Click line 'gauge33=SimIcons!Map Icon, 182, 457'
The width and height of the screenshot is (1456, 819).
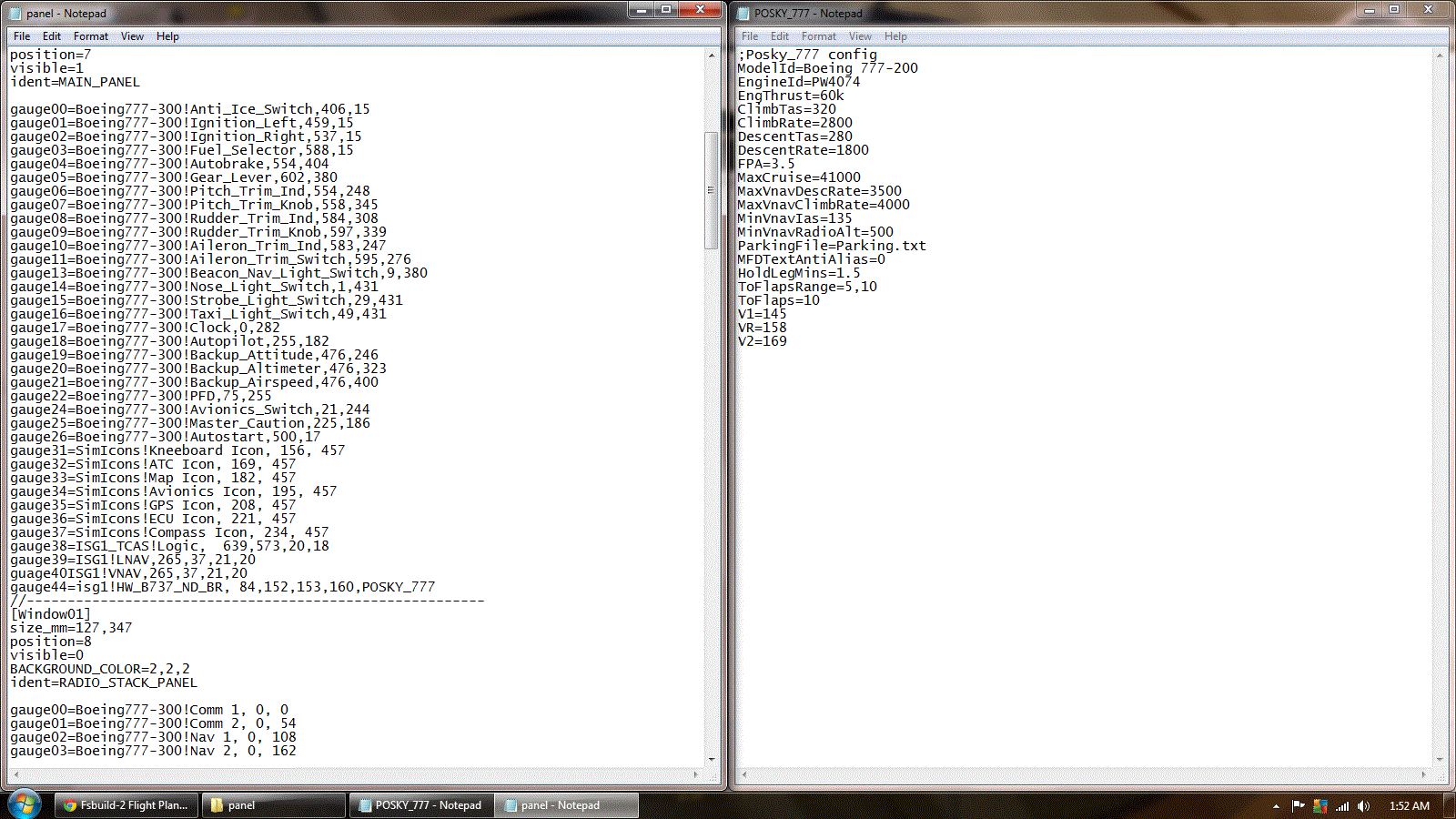point(153,478)
